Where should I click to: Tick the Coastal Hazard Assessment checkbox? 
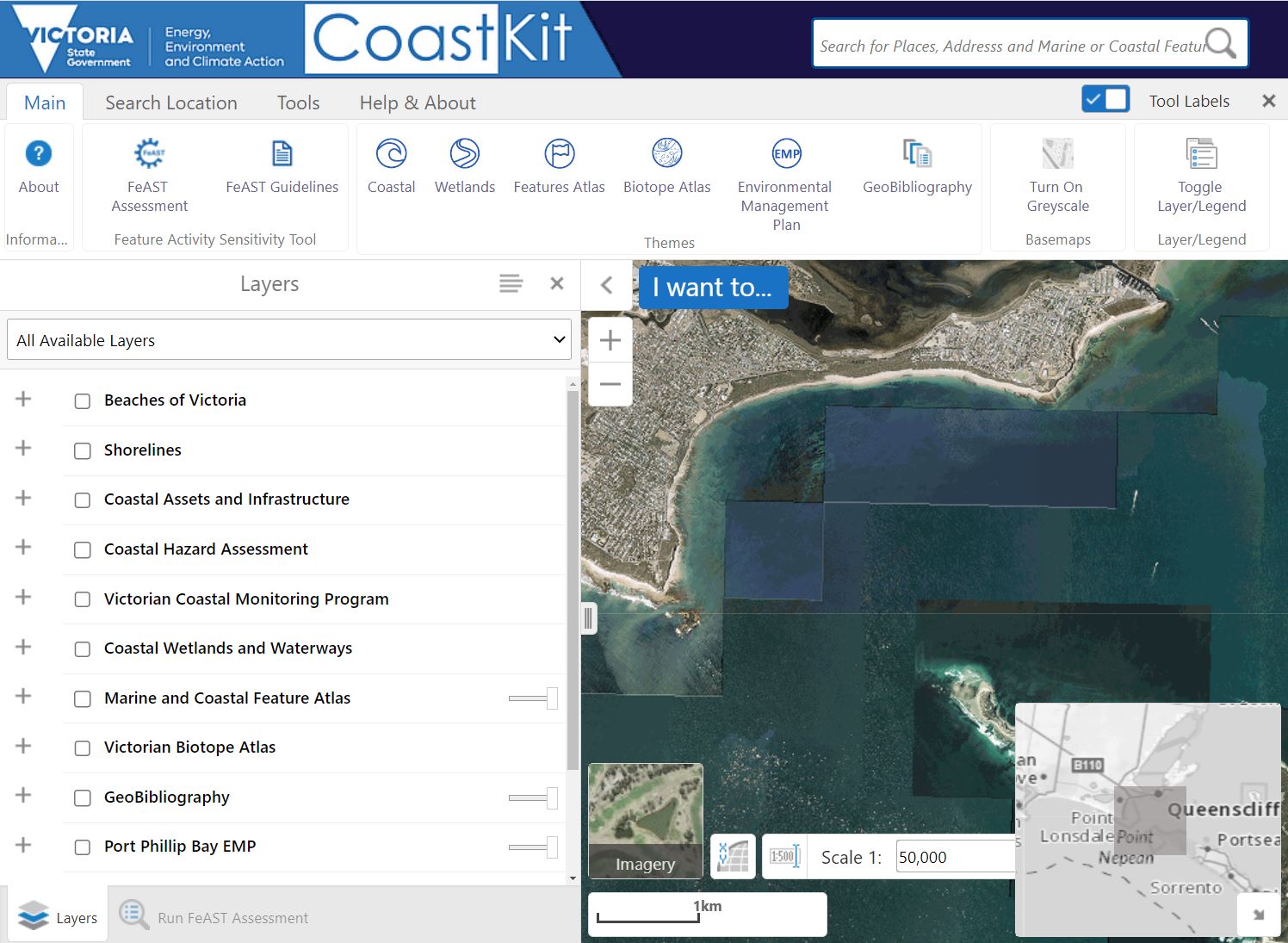(83, 550)
